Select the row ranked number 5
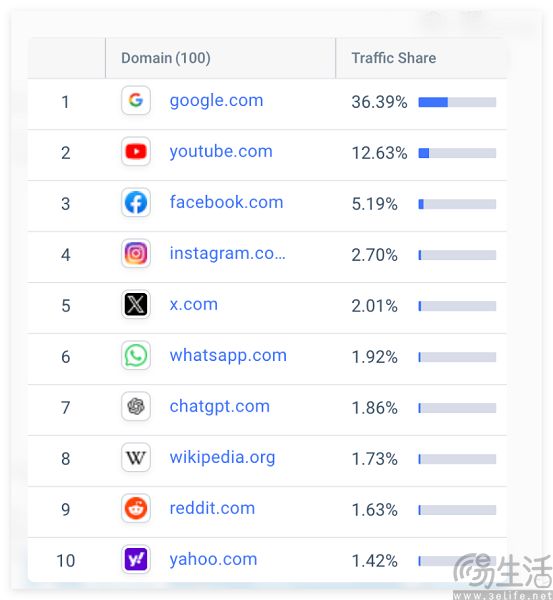Screen dimensions: 553x600 (267, 306)
